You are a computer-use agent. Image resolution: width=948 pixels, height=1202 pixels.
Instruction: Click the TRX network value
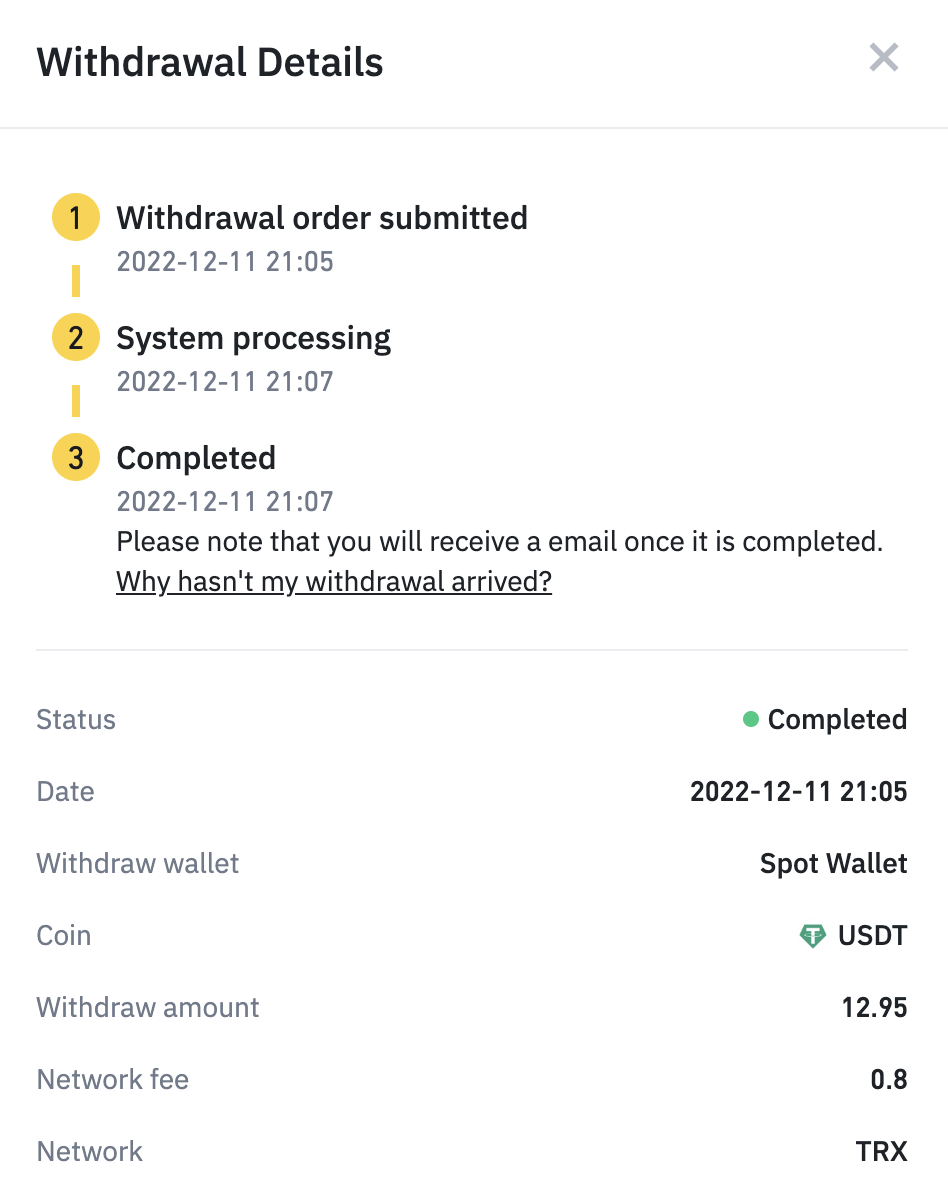(x=882, y=1151)
